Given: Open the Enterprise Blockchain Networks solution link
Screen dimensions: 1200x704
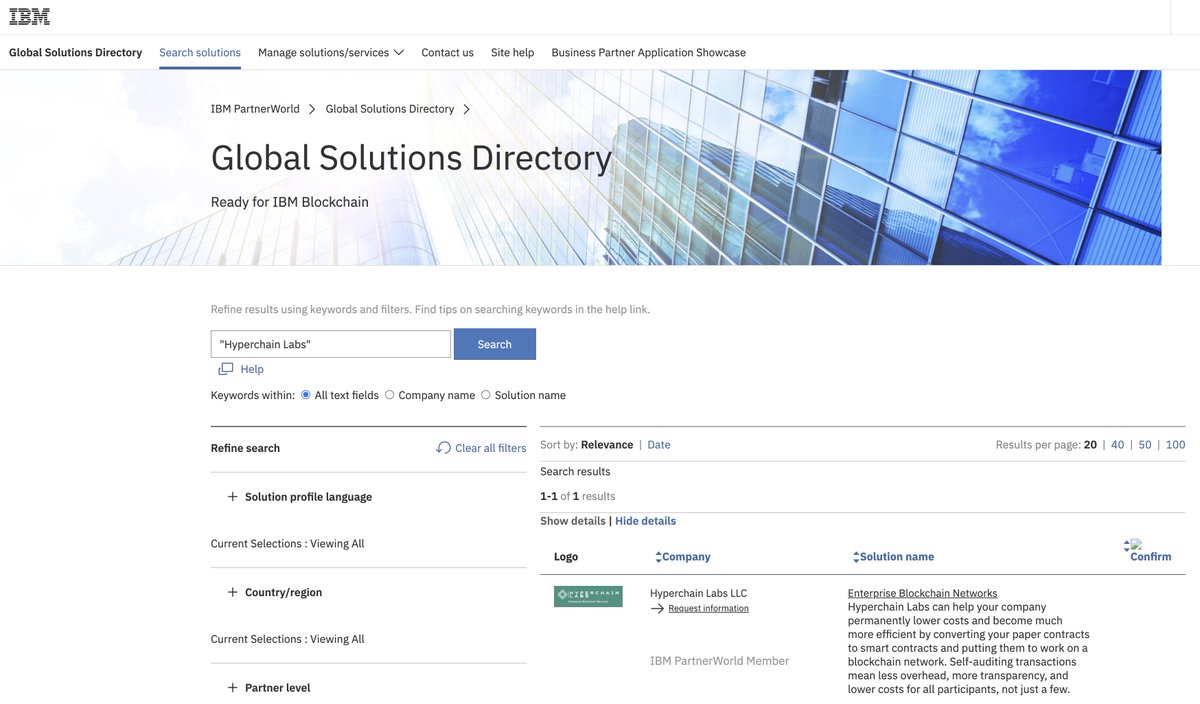Looking at the screenshot, I should (x=922, y=593).
